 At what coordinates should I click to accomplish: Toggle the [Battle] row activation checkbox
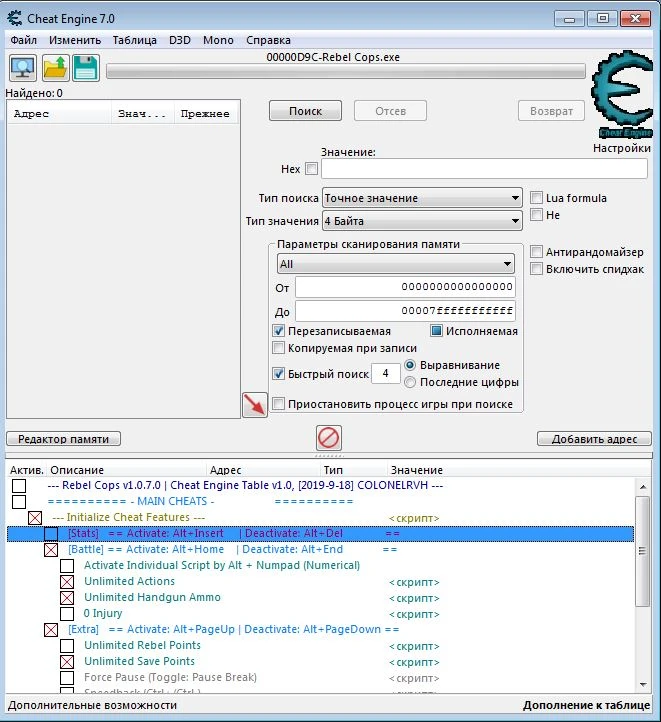pyautogui.click(x=51, y=550)
